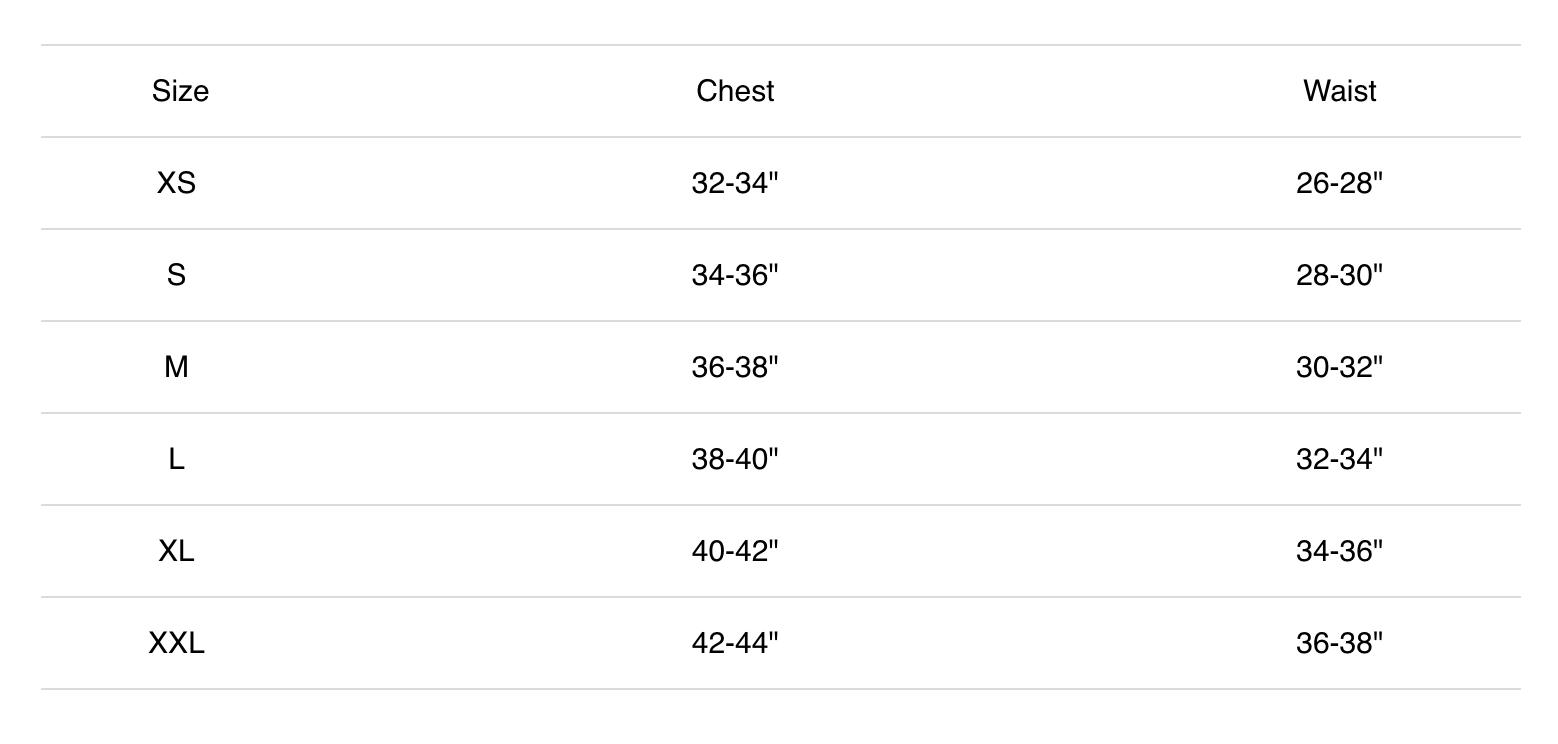Select the M size cell
This screenshot has width=1558, height=744.
click(x=176, y=367)
